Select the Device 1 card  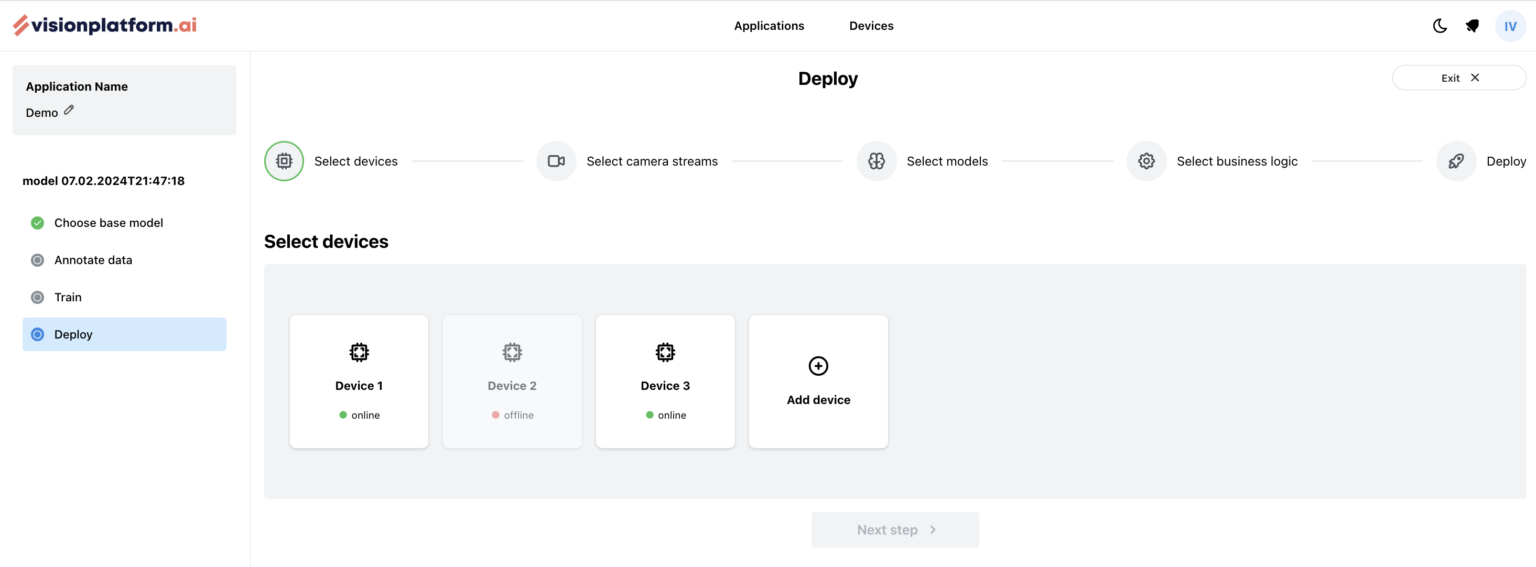(x=359, y=382)
